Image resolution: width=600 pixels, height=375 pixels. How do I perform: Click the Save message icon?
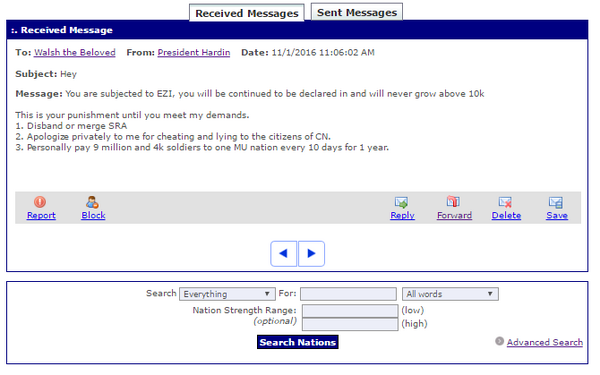click(556, 202)
